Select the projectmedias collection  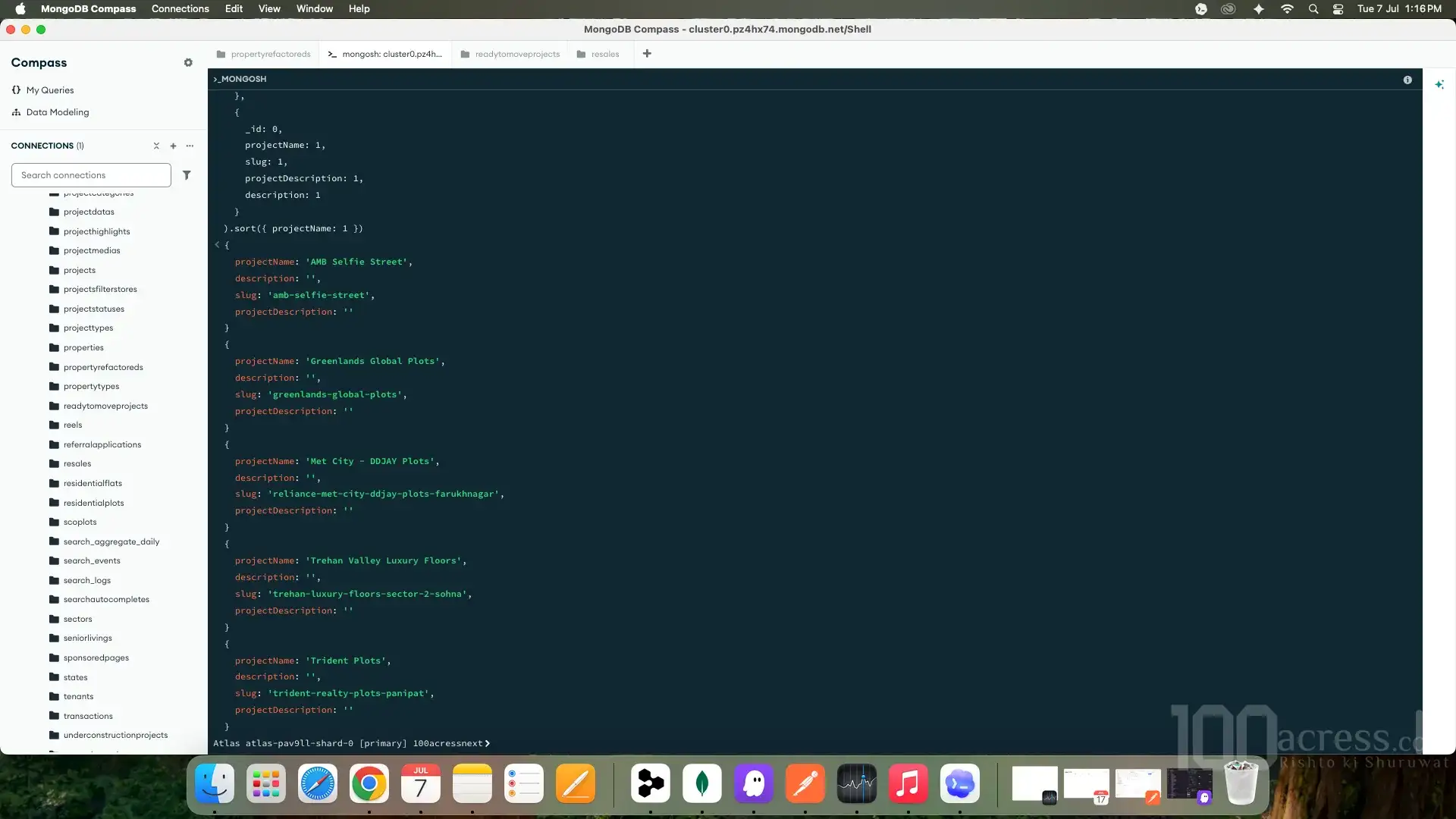92,250
